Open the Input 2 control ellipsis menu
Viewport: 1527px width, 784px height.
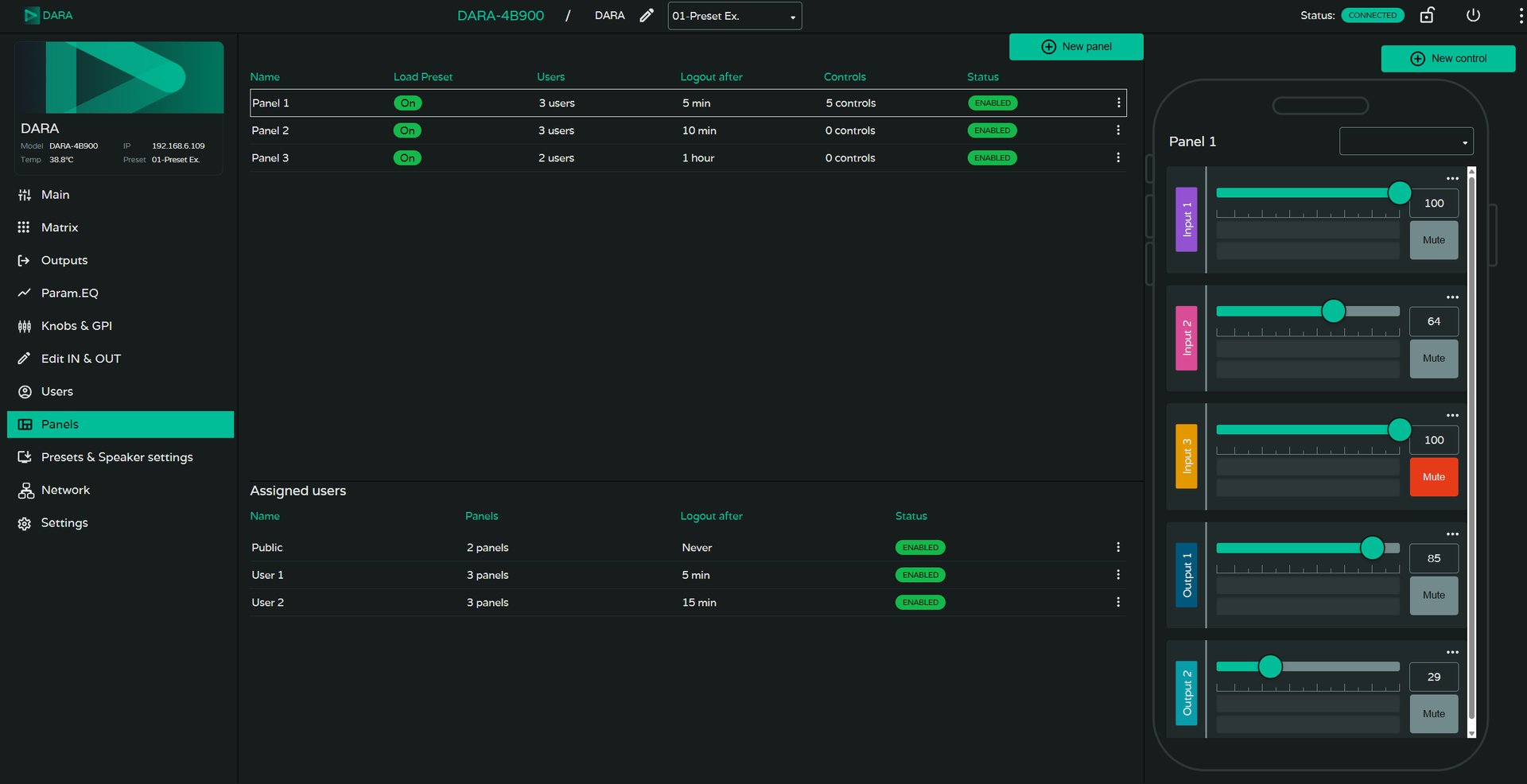tap(1452, 297)
